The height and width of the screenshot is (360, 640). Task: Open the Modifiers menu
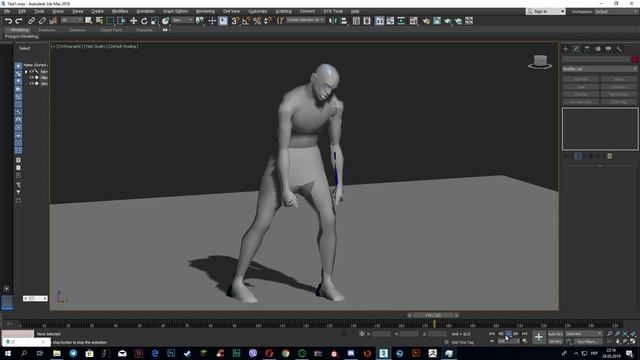click(120, 11)
